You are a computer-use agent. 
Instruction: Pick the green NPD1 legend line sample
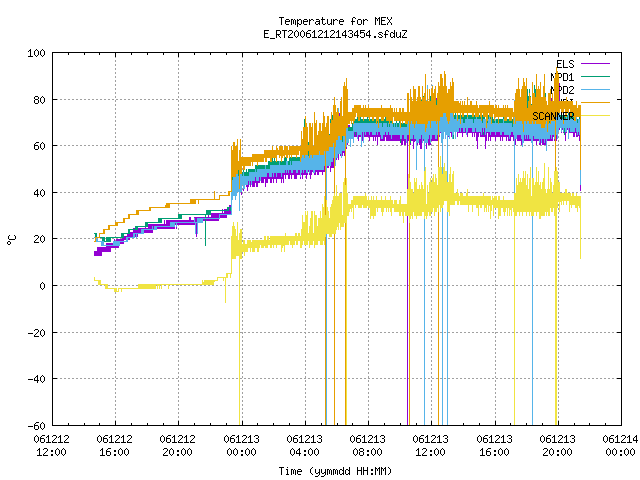pos(595,76)
